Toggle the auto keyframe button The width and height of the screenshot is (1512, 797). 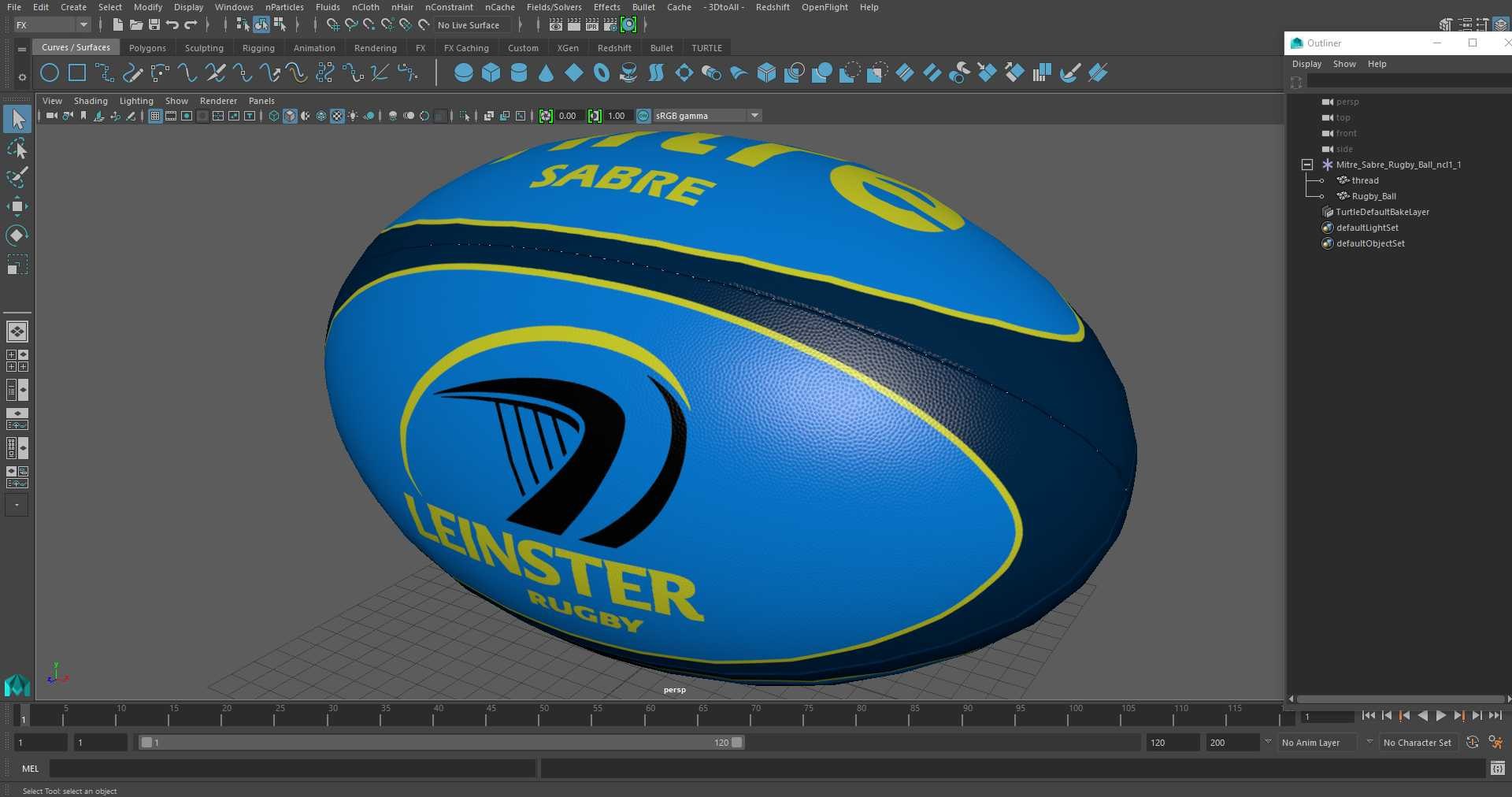[1472, 743]
